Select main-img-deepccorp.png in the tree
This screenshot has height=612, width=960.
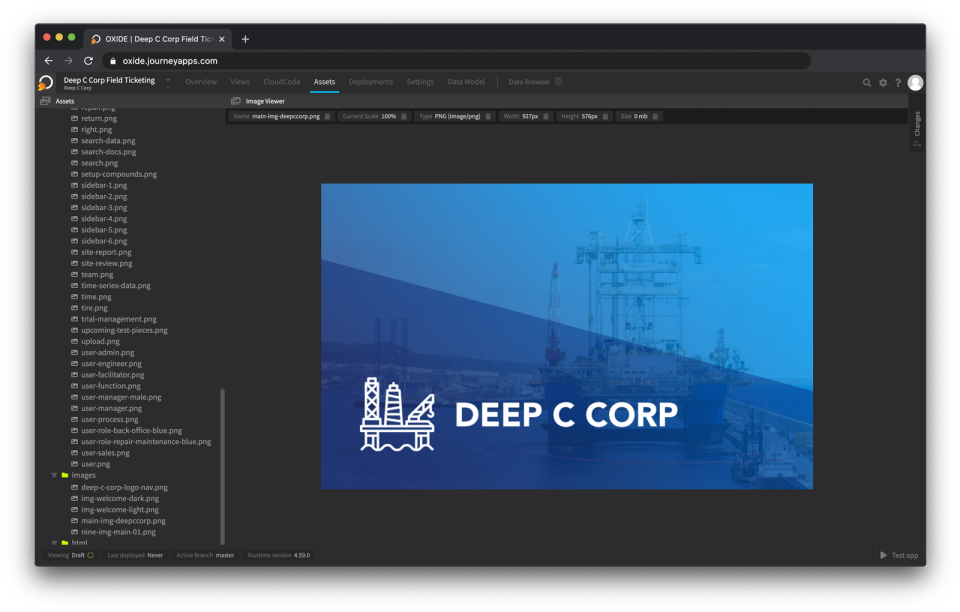[123, 521]
